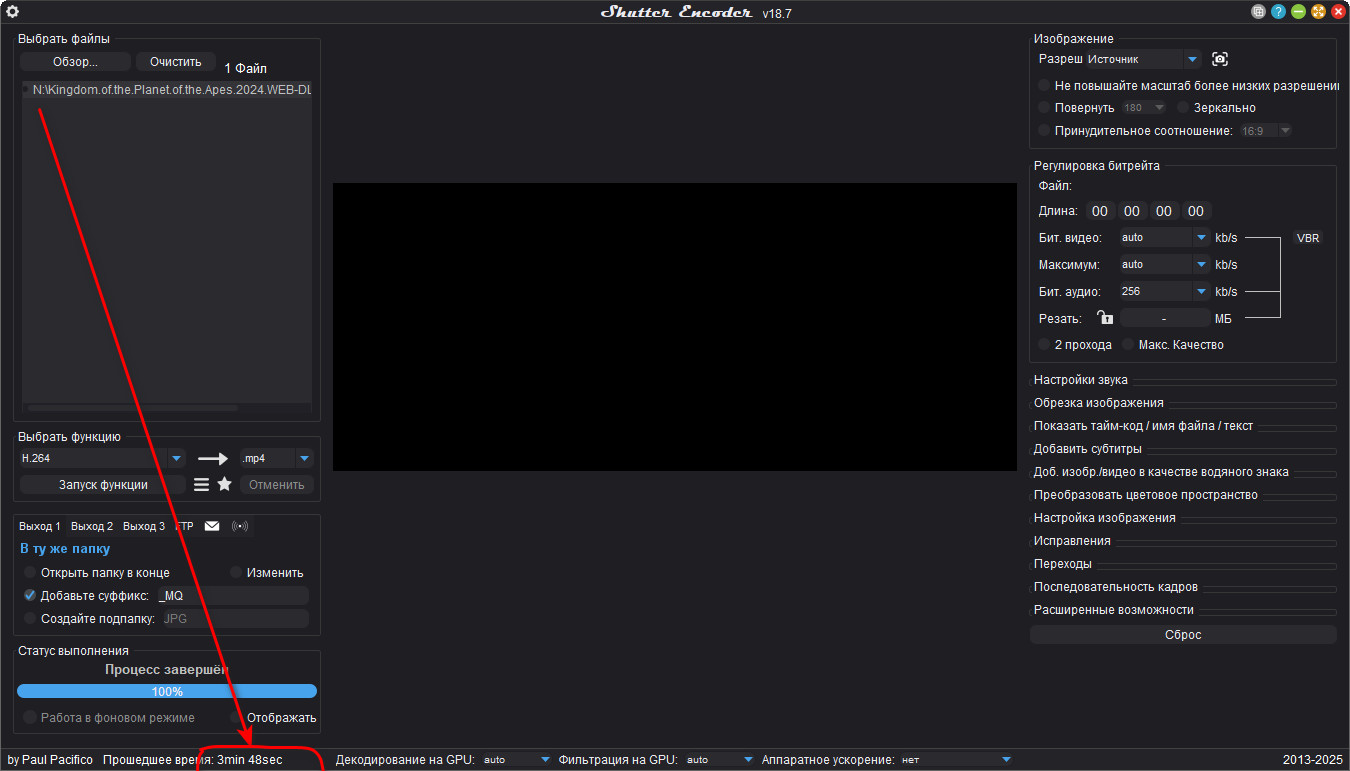
Task: Click the star favorites icon
Action: point(225,484)
